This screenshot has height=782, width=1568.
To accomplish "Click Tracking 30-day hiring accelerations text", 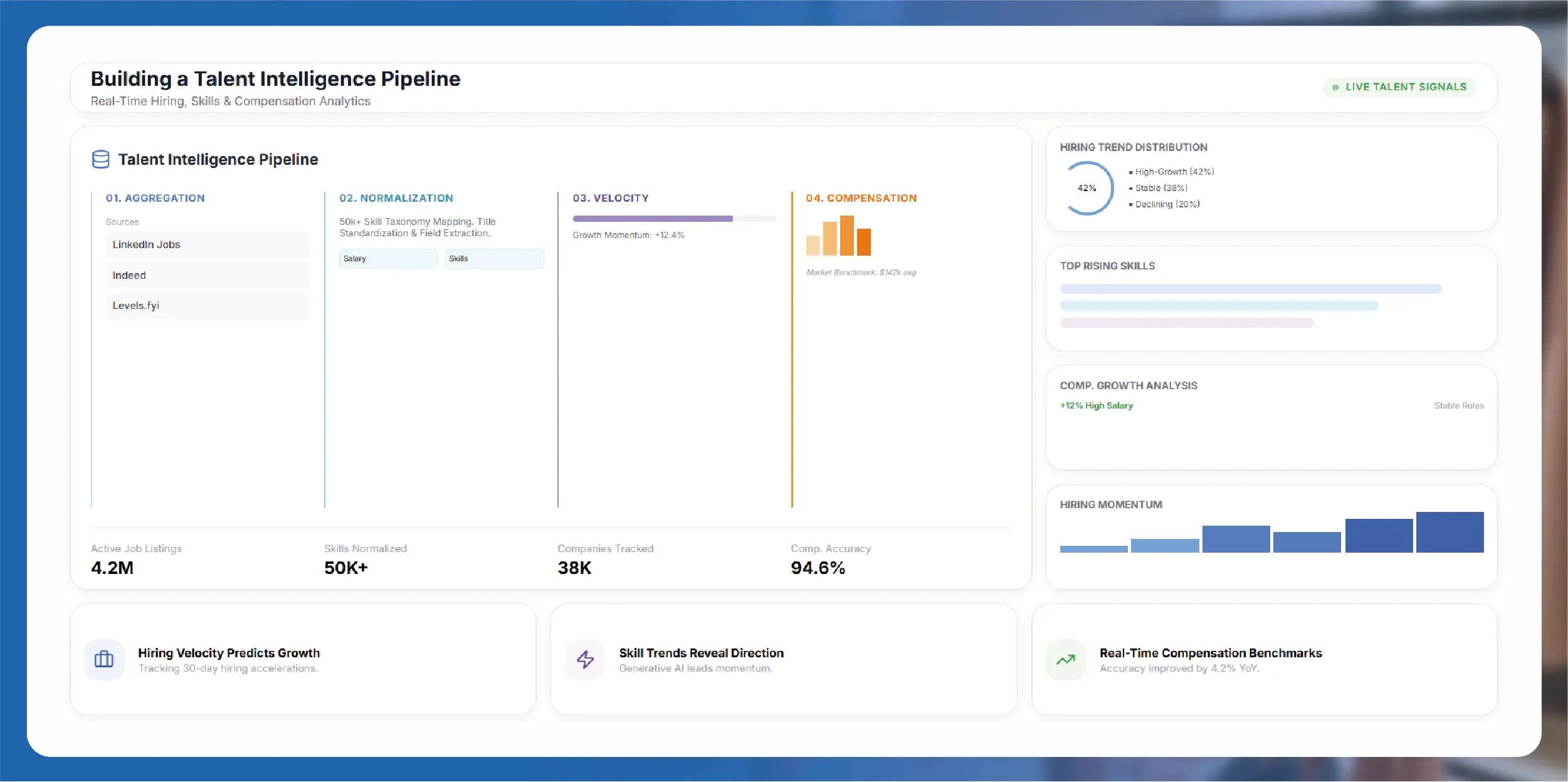I will (x=228, y=669).
